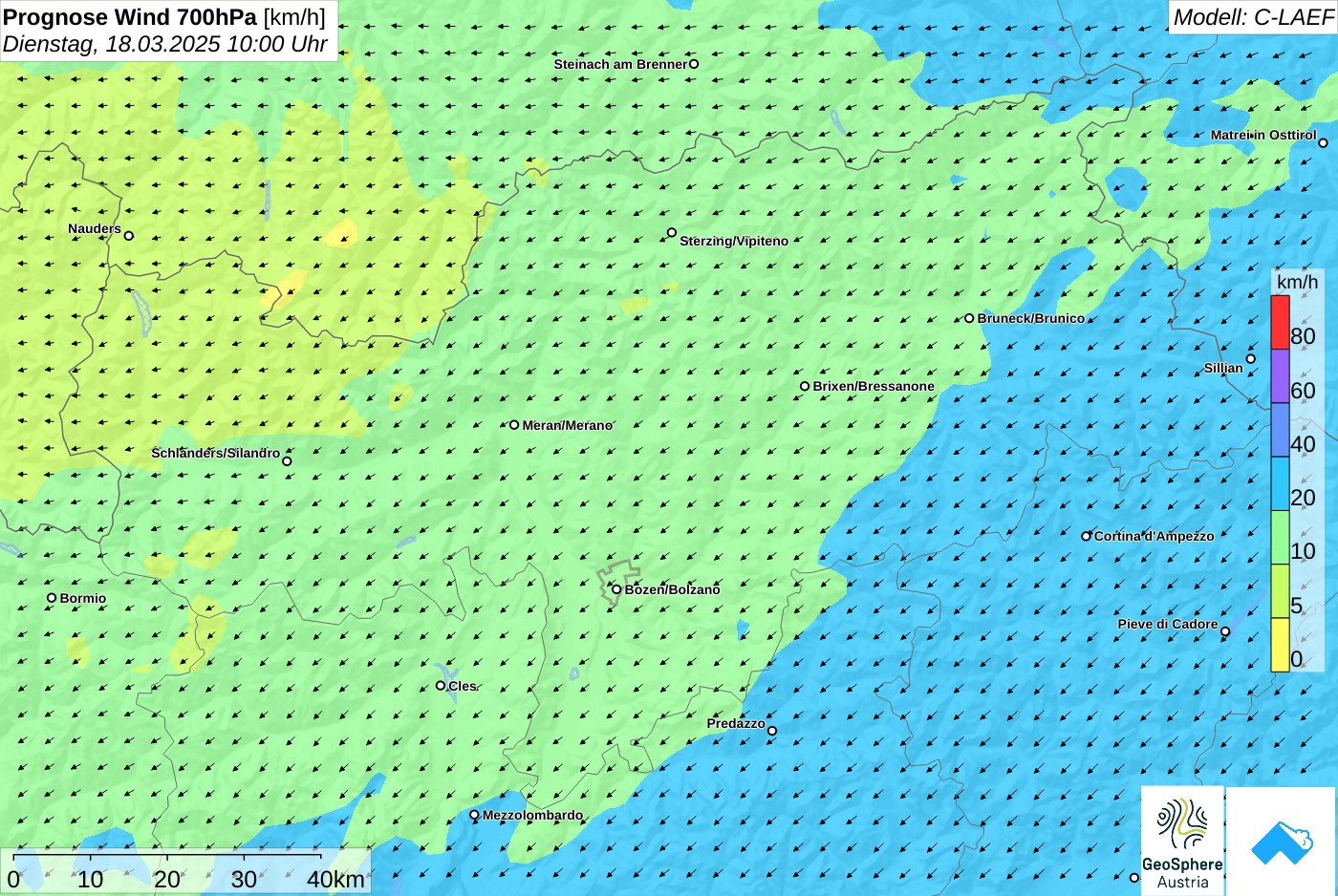This screenshot has width=1338, height=896.
Task: Click the 'Modell: C-LAEF' label
Action: click(x=1253, y=17)
